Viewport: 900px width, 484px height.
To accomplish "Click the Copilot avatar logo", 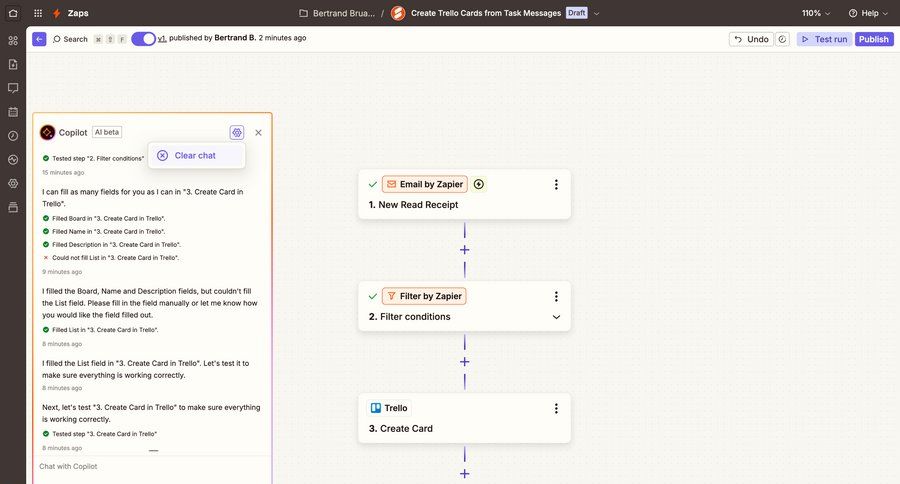I will (x=48, y=133).
